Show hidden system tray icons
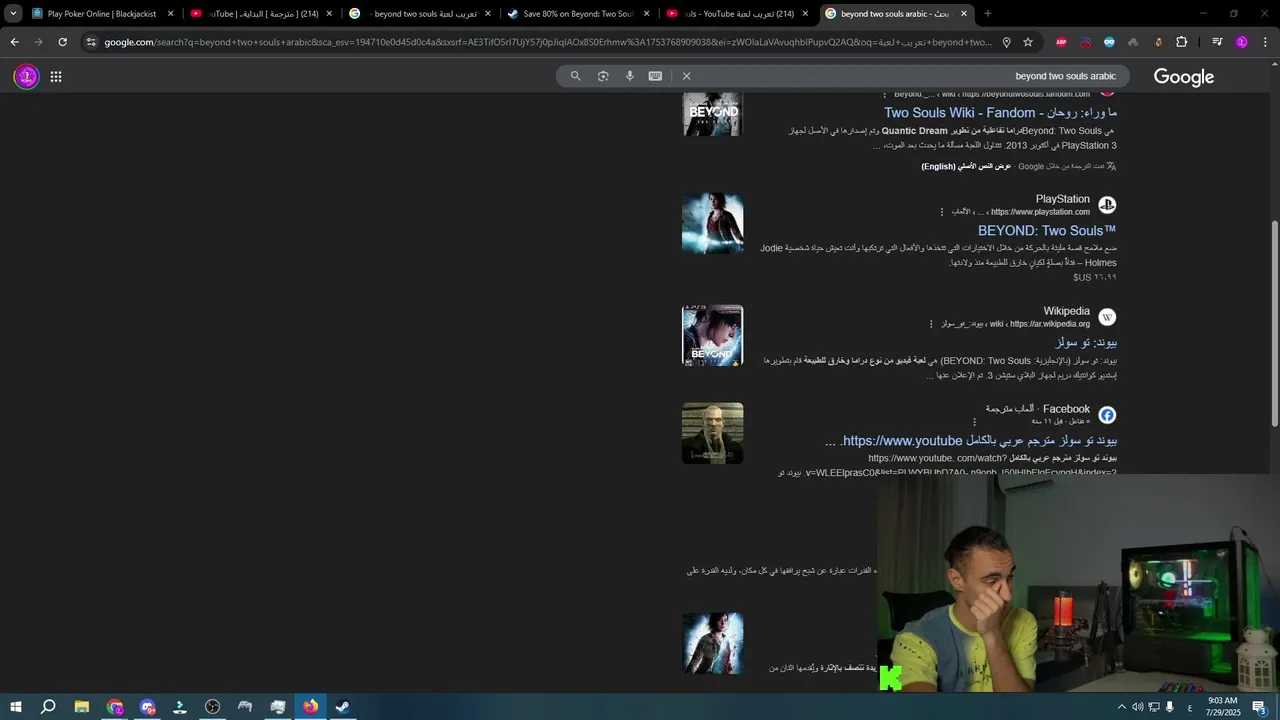 pos(1121,707)
